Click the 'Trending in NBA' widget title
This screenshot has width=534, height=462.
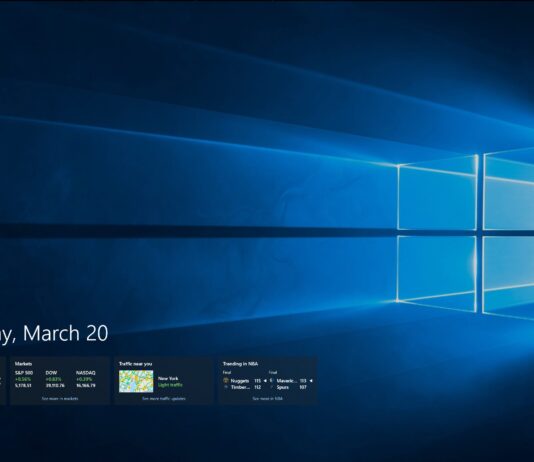coord(240,364)
